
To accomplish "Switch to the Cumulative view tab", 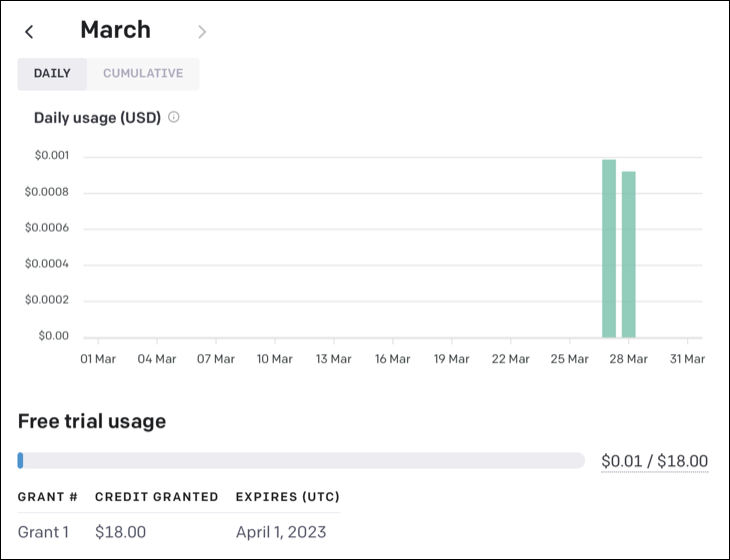I will coord(143,74).
